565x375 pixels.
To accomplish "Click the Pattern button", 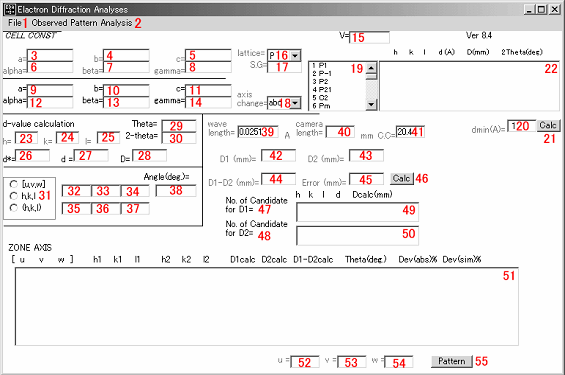I will pyautogui.click(x=451, y=361).
